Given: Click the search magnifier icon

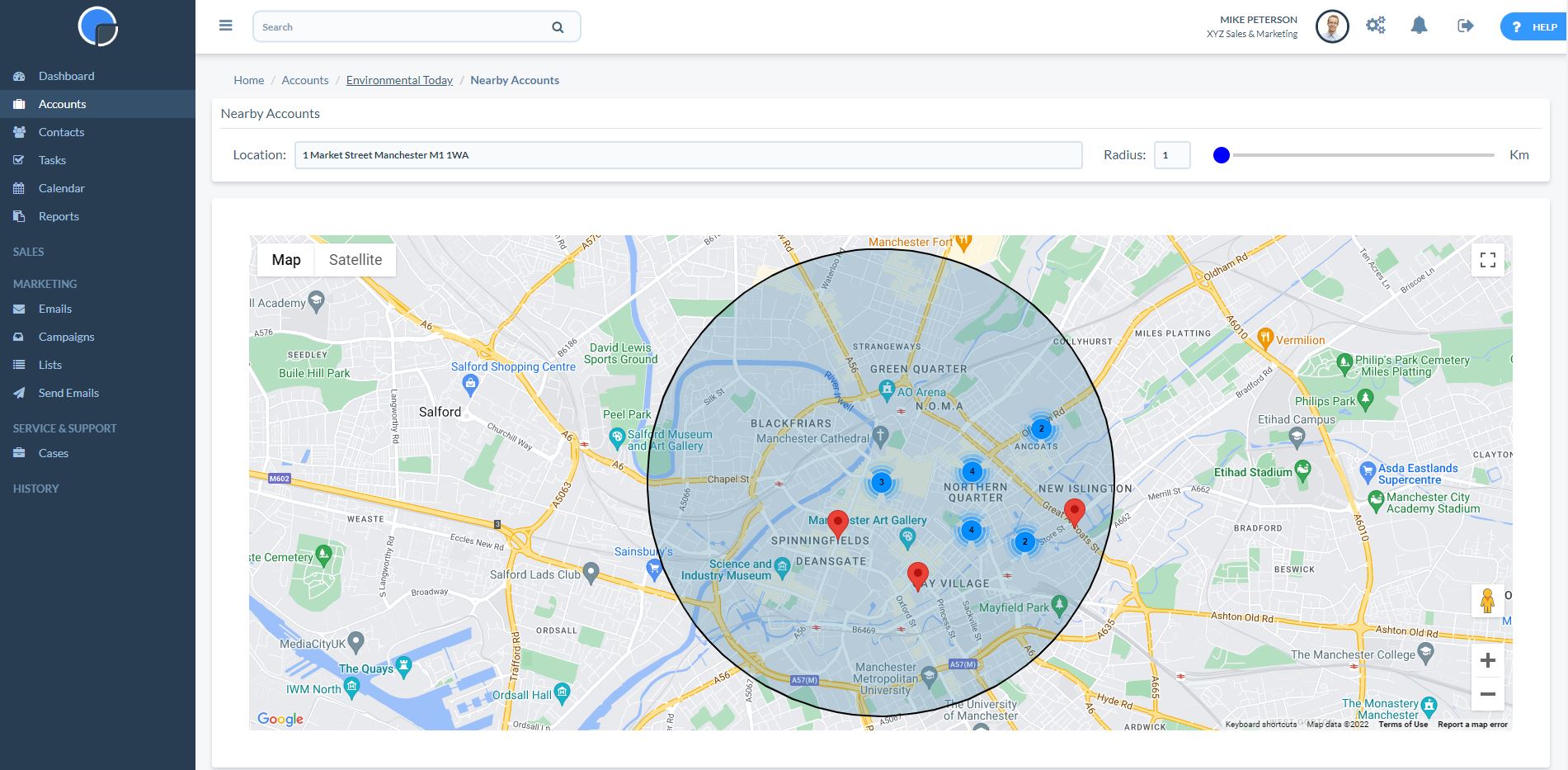Looking at the screenshot, I should click(558, 27).
